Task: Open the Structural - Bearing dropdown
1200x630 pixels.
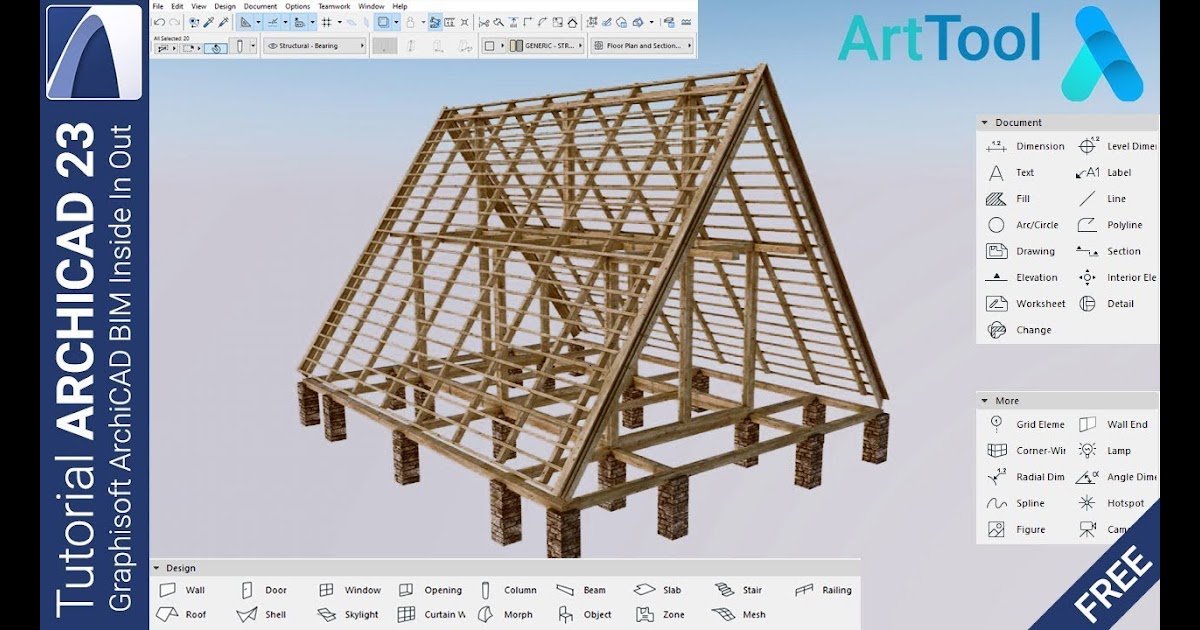Action: [315, 46]
